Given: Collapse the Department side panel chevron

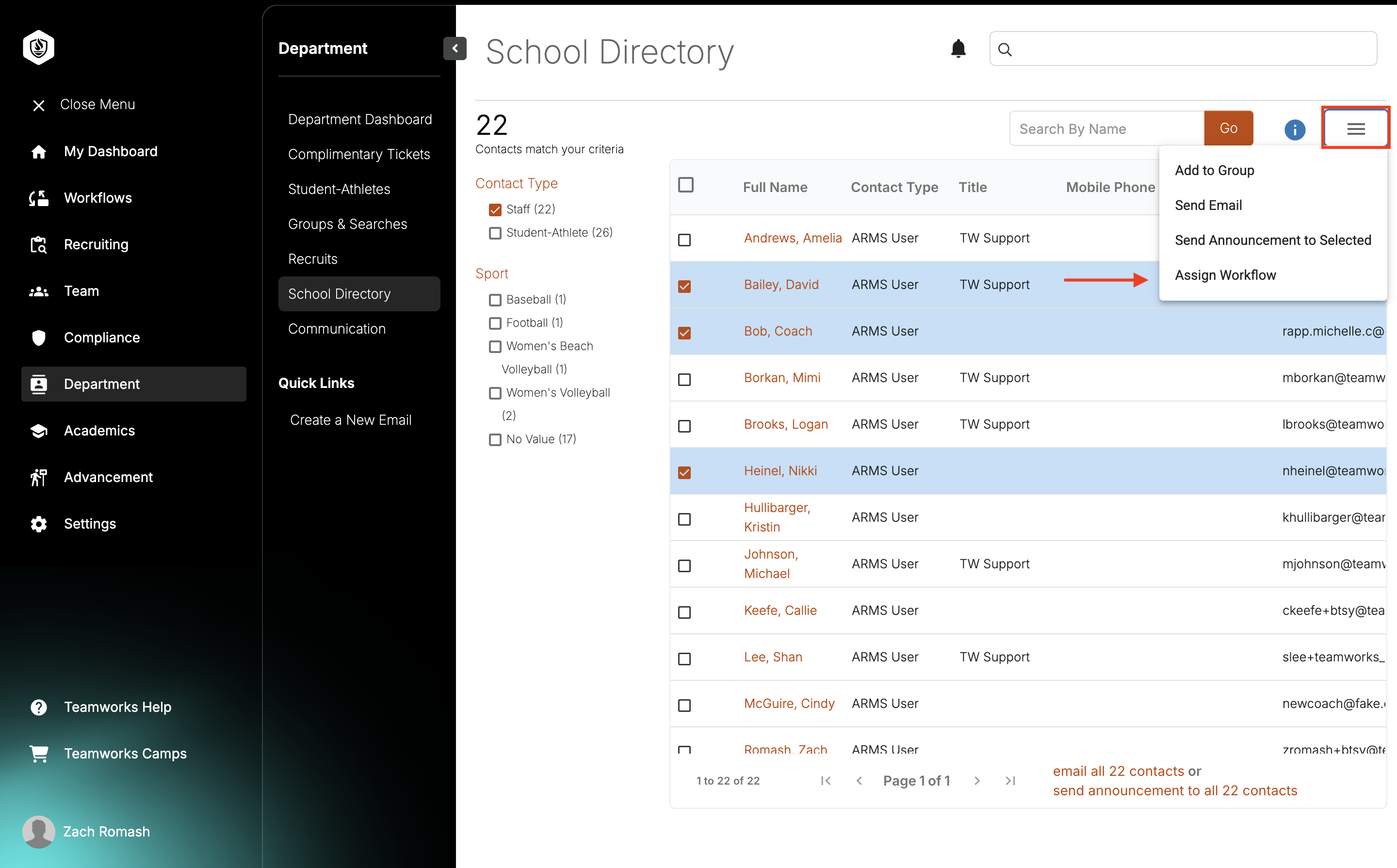Looking at the screenshot, I should [455, 48].
